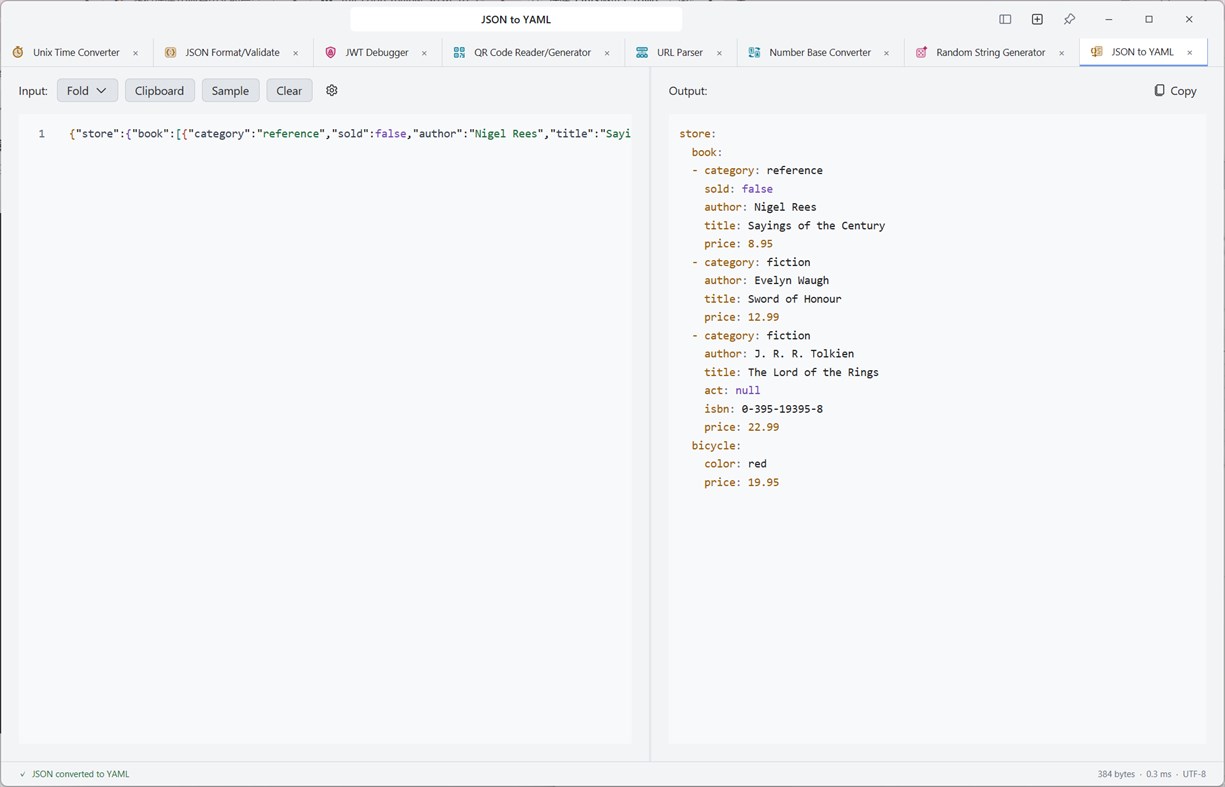The image size is (1225, 787).
Task: Switch to the JWT Debugger tab
Action: 377,52
